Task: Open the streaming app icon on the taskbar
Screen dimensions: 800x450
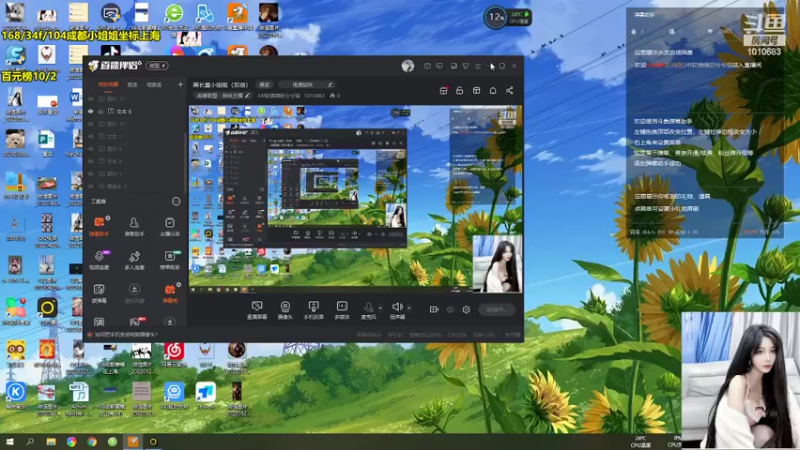Action: 133,442
